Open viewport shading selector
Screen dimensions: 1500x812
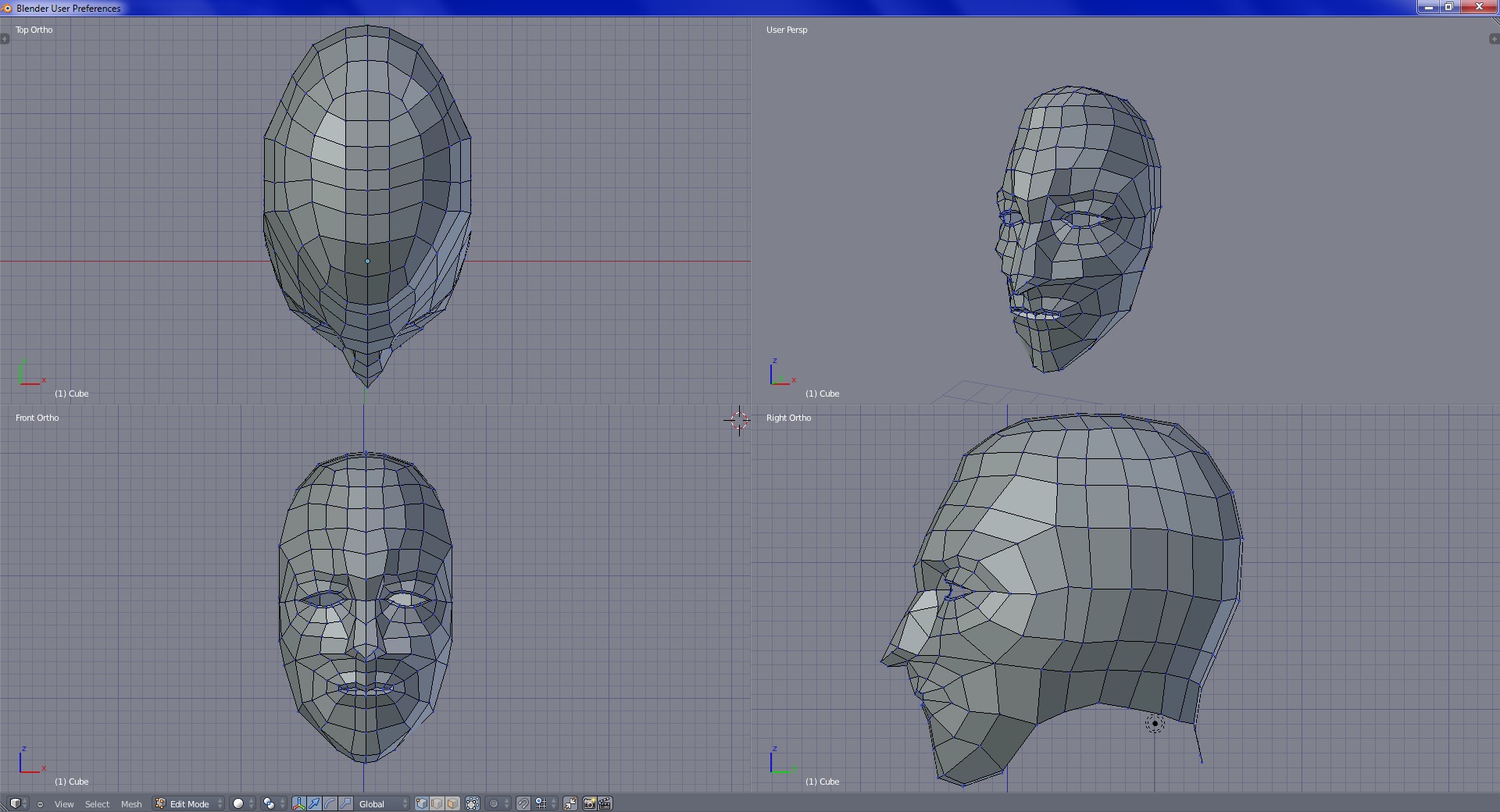243,804
